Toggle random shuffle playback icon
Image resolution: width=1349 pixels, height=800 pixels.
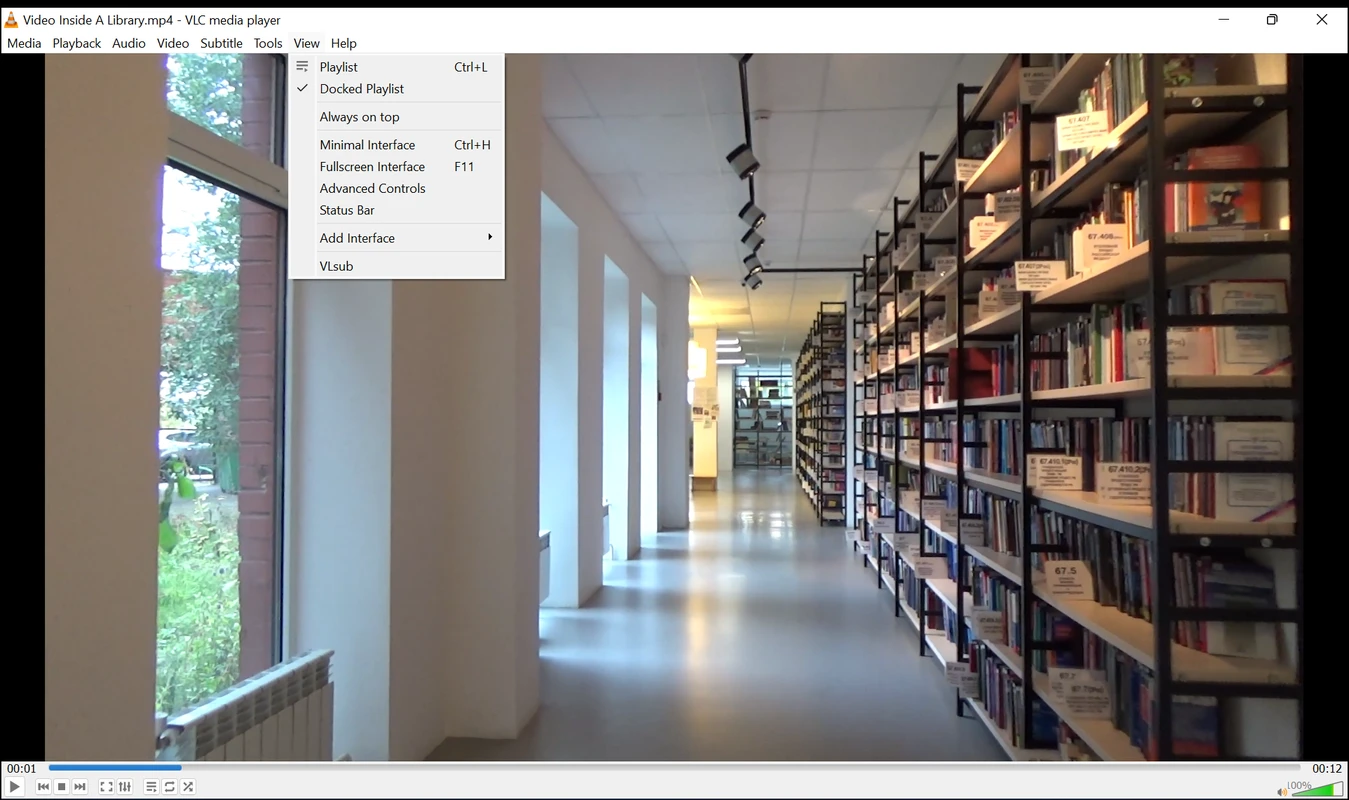(x=188, y=787)
